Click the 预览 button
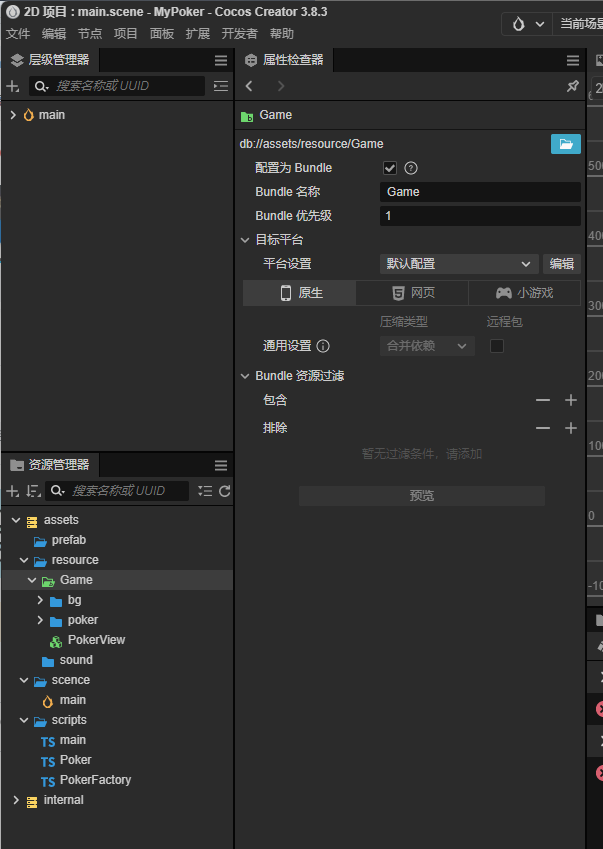The image size is (603, 849). click(422, 496)
